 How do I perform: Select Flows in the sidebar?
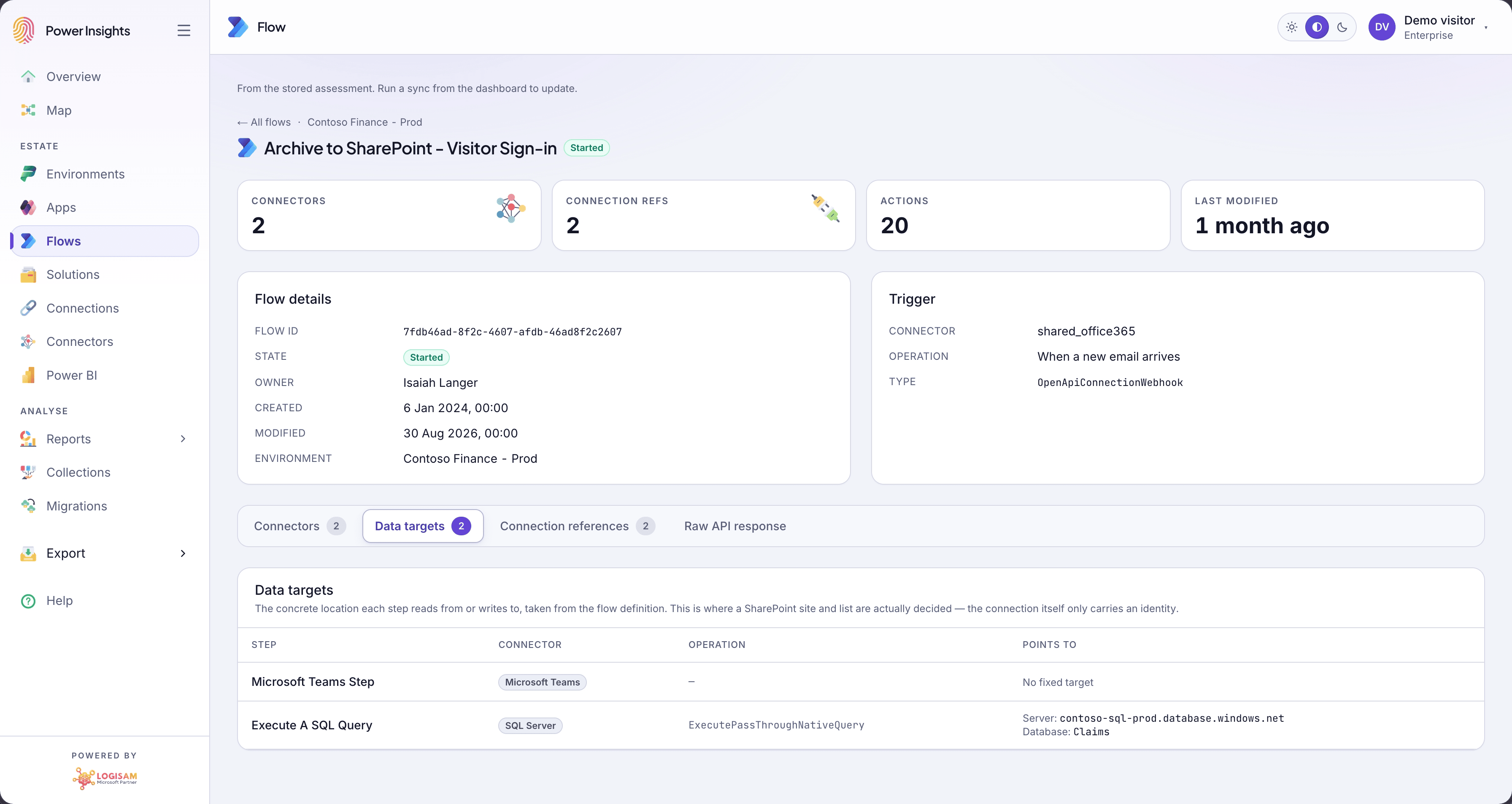pos(105,241)
